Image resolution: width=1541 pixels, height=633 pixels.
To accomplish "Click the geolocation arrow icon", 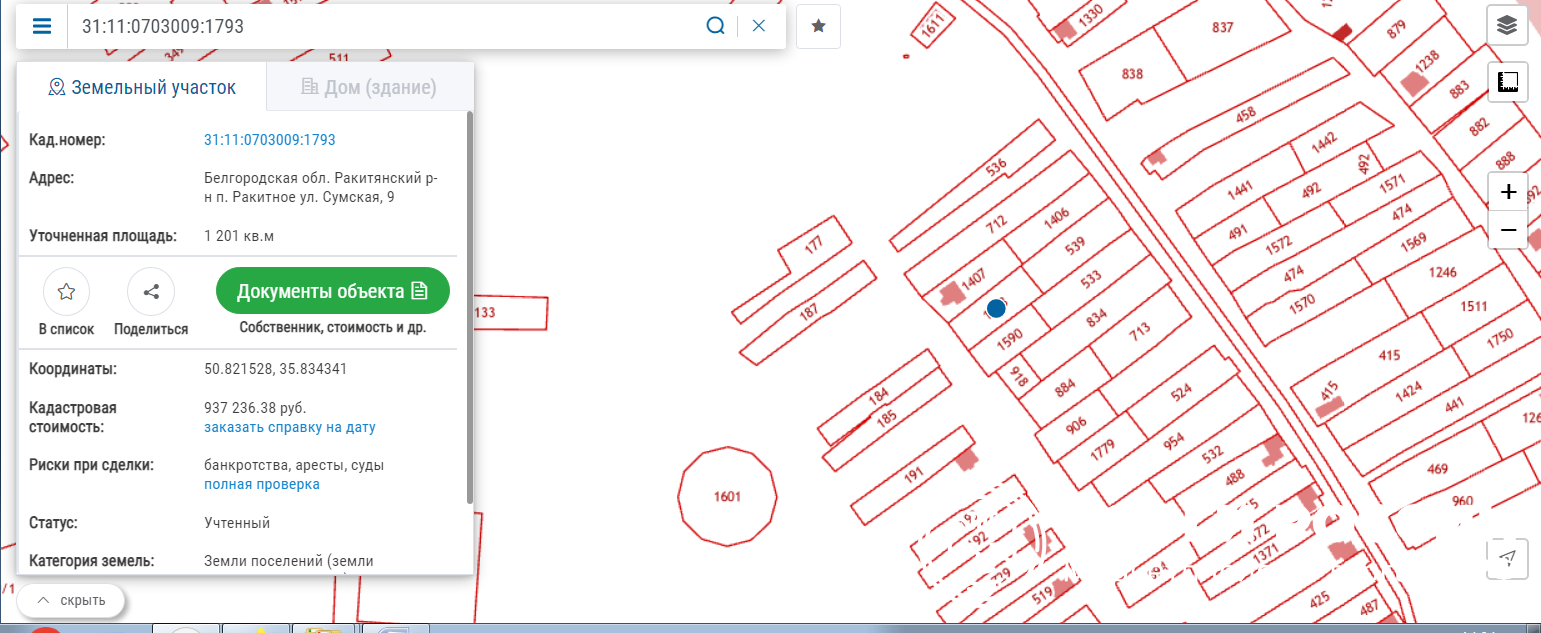I will click(1508, 557).
